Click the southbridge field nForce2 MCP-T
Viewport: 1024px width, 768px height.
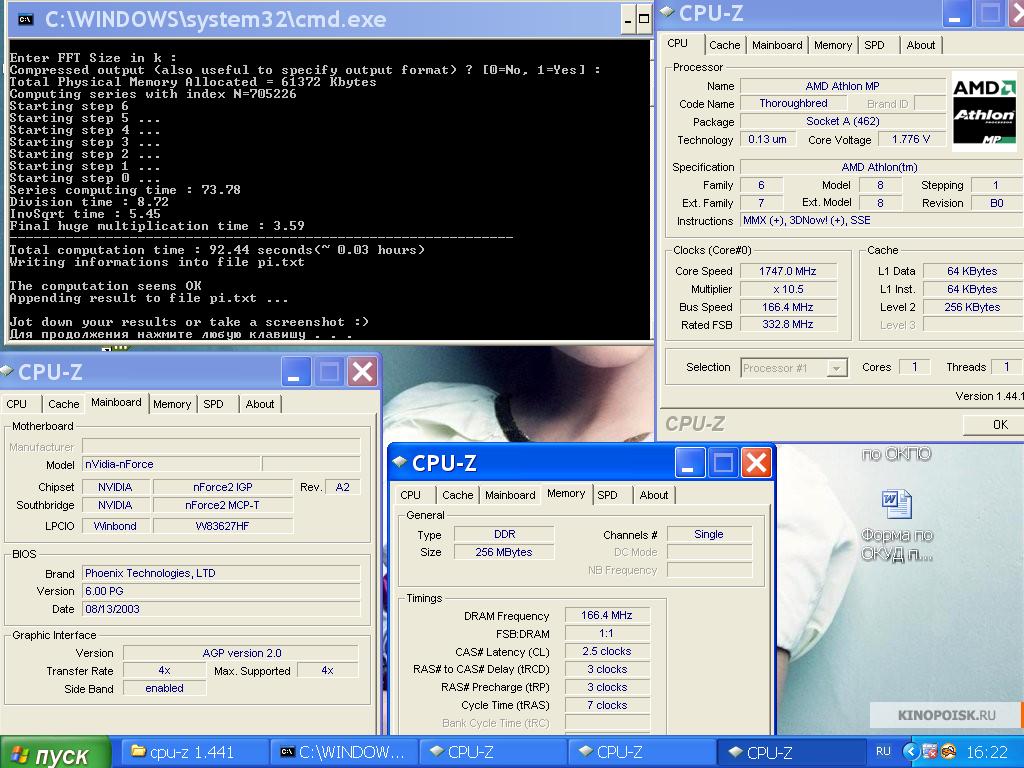[223, 505]
